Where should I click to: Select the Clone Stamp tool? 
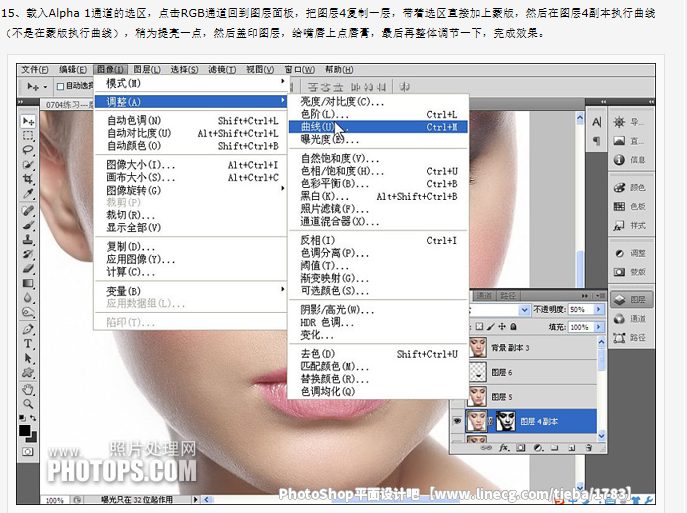coord(28,240)
